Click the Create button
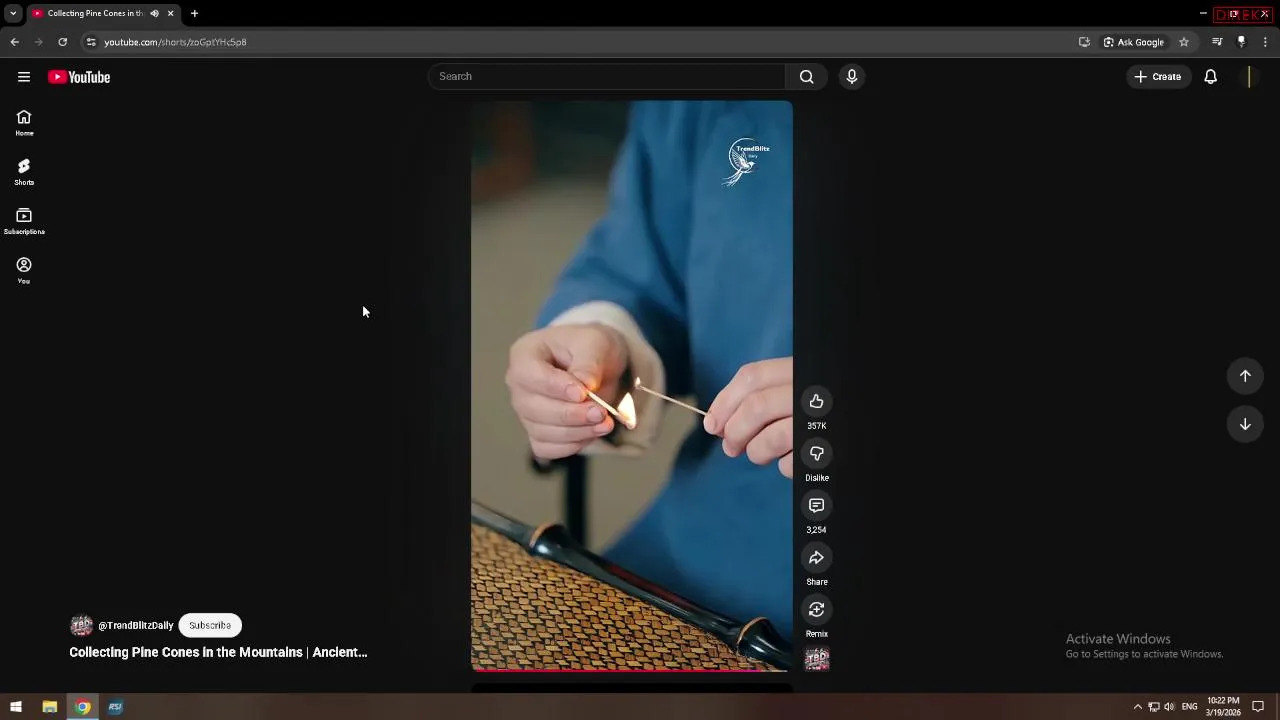 1158,77
